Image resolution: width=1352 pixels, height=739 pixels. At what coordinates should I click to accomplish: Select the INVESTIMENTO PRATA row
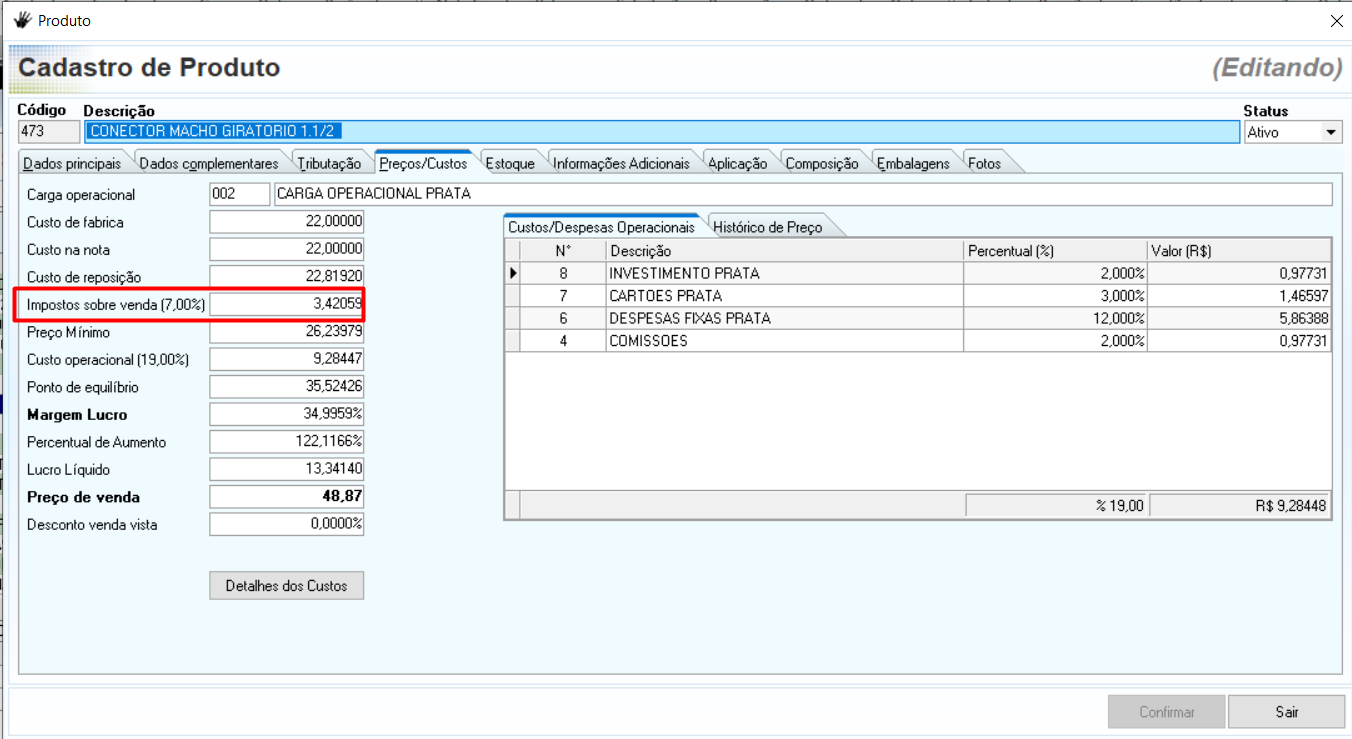click(x=918, y=273)
